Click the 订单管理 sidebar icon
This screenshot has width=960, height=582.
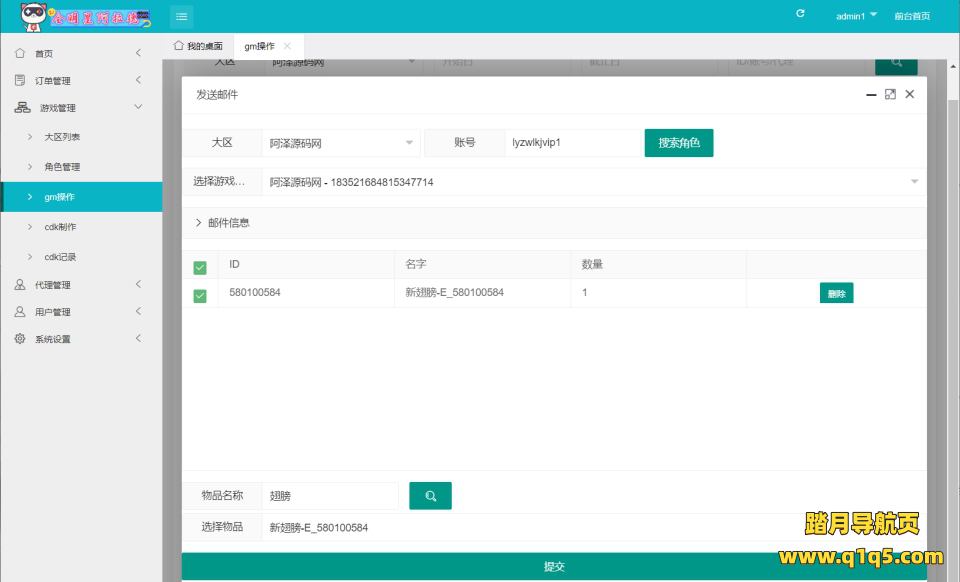(x=20, y=80)
